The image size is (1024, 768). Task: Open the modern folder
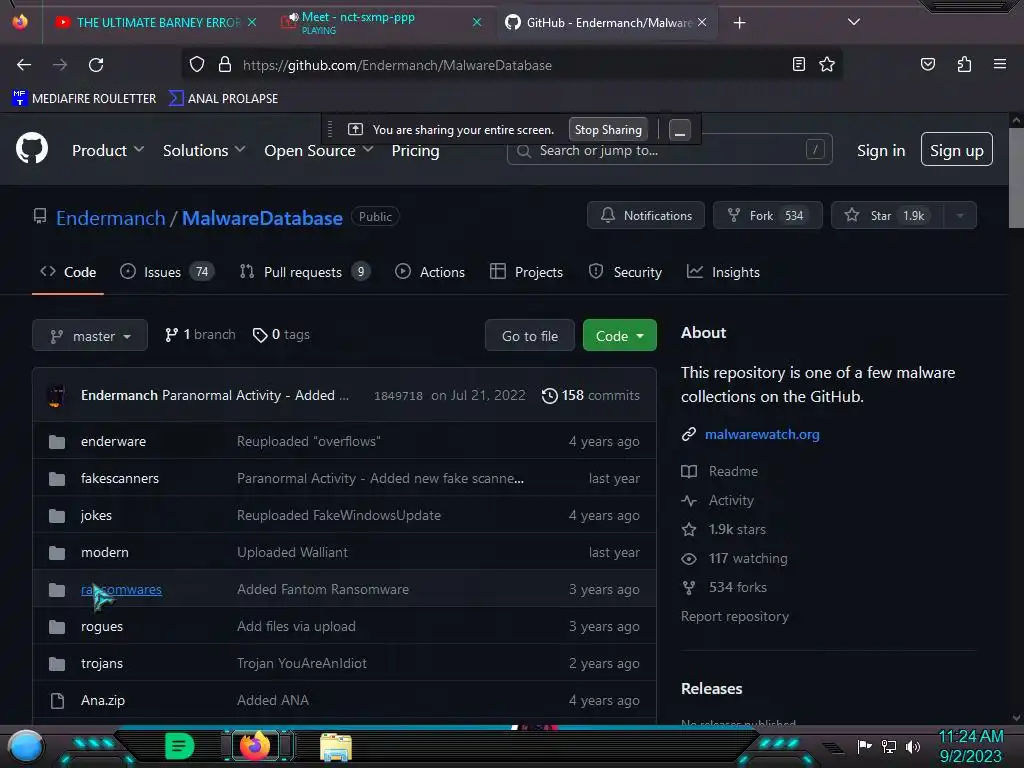(x=105, y=552)
